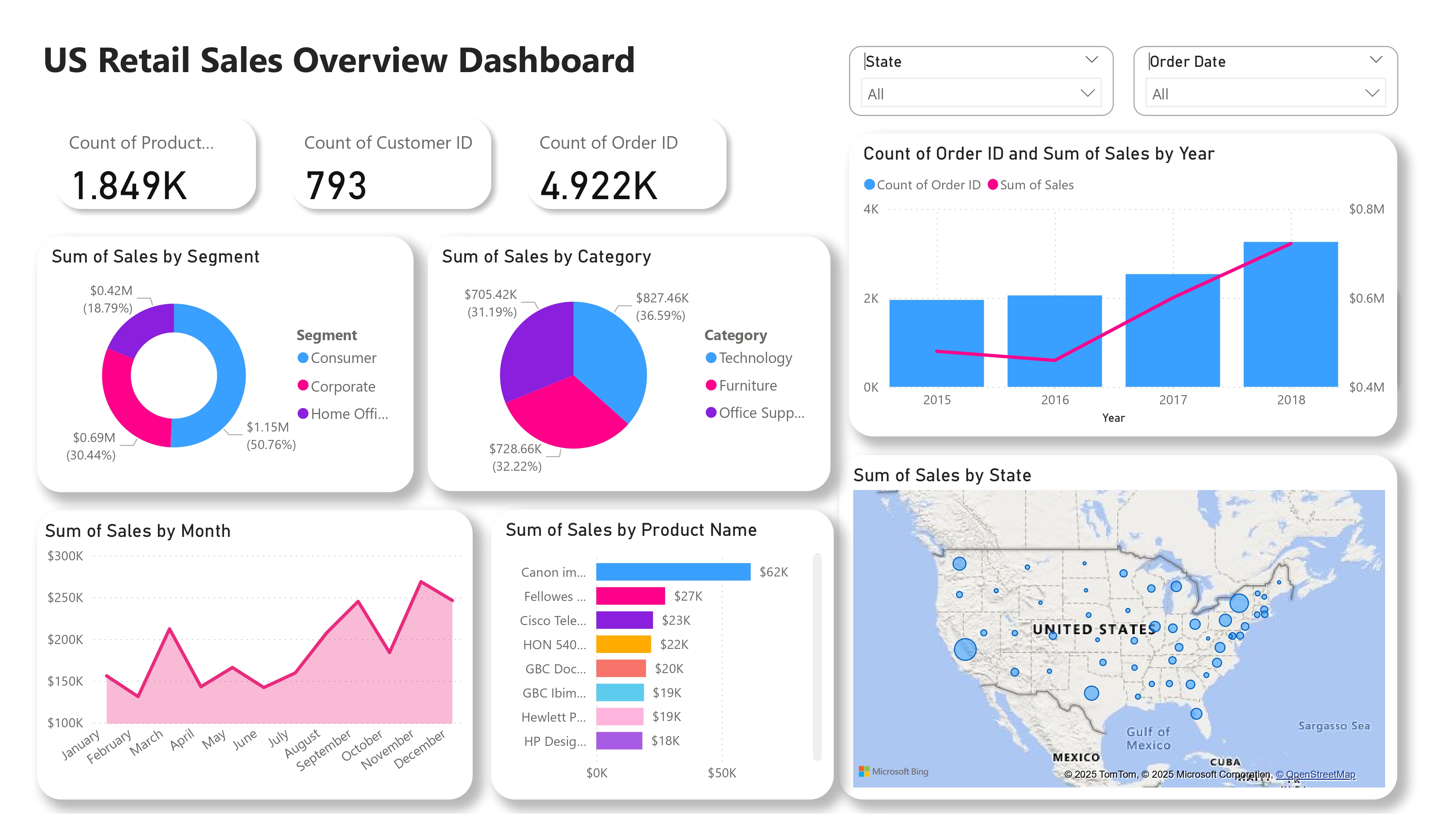Click the Count of Order ID card

(x=626, y=164)
